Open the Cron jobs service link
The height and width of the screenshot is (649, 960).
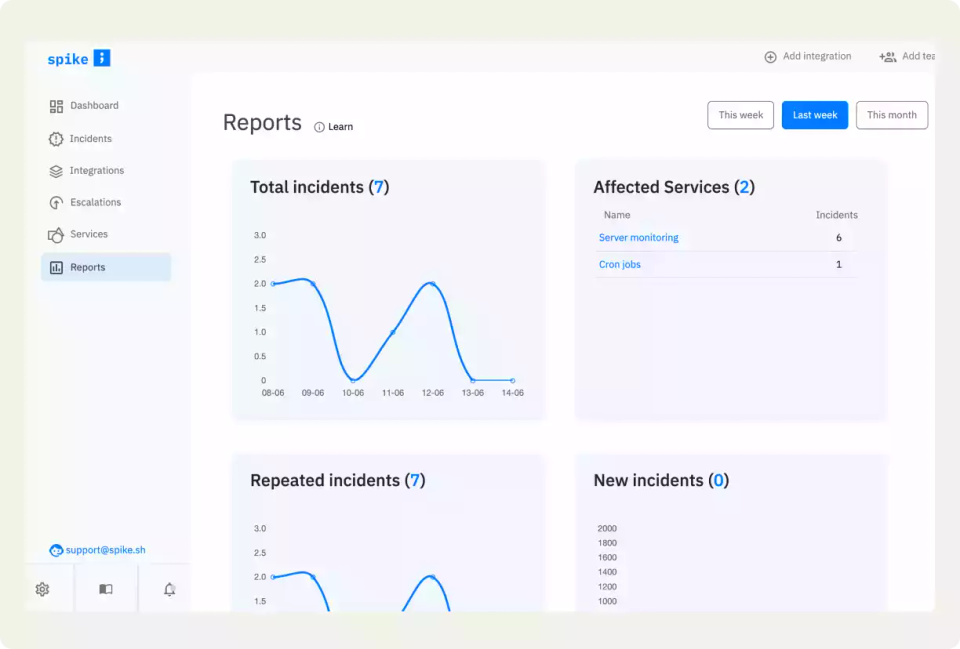tap(620, 264)
